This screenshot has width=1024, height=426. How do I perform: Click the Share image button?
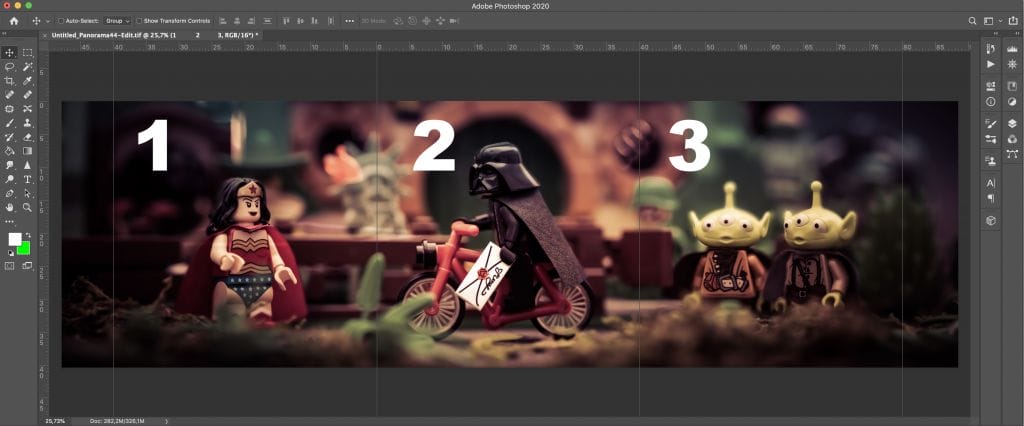pos(1013,21)
